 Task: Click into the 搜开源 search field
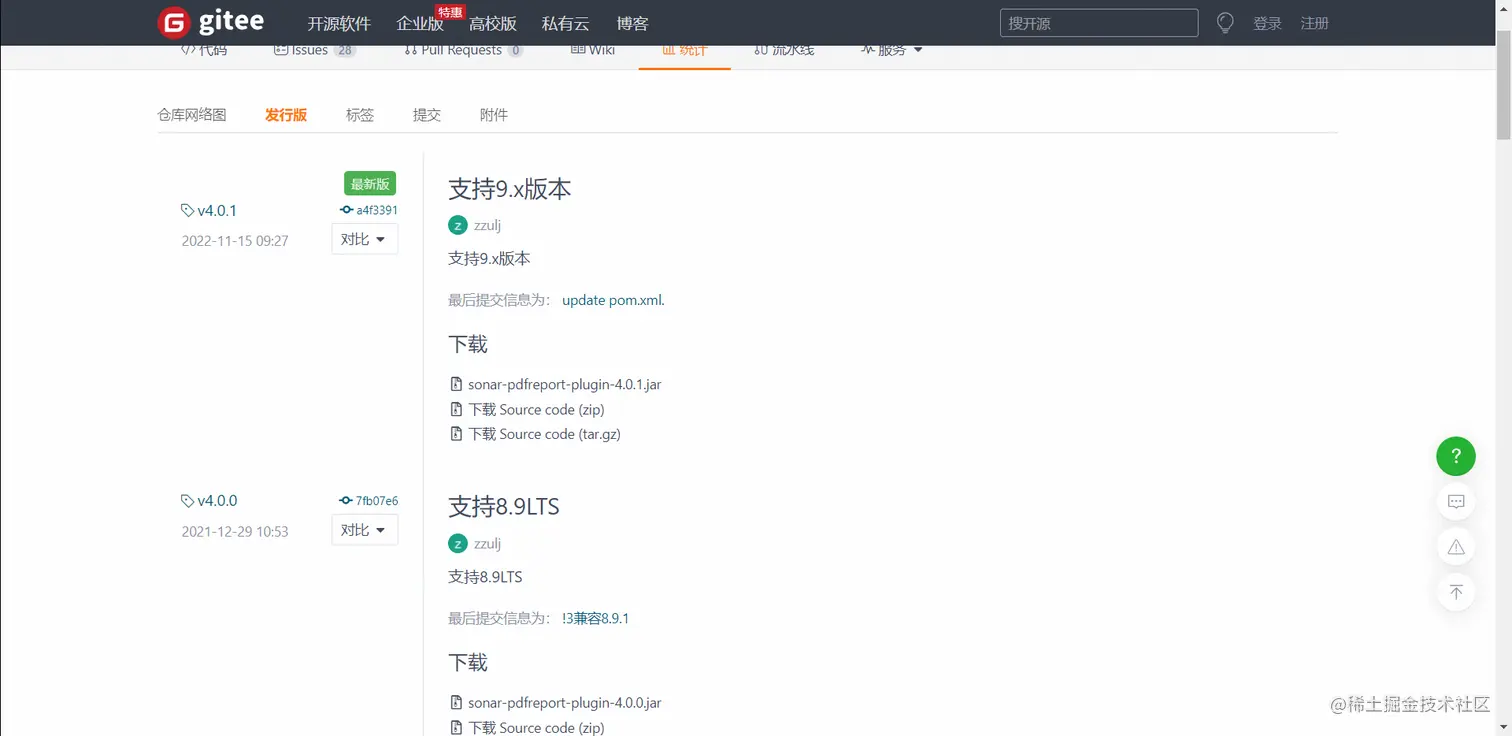1098,22
